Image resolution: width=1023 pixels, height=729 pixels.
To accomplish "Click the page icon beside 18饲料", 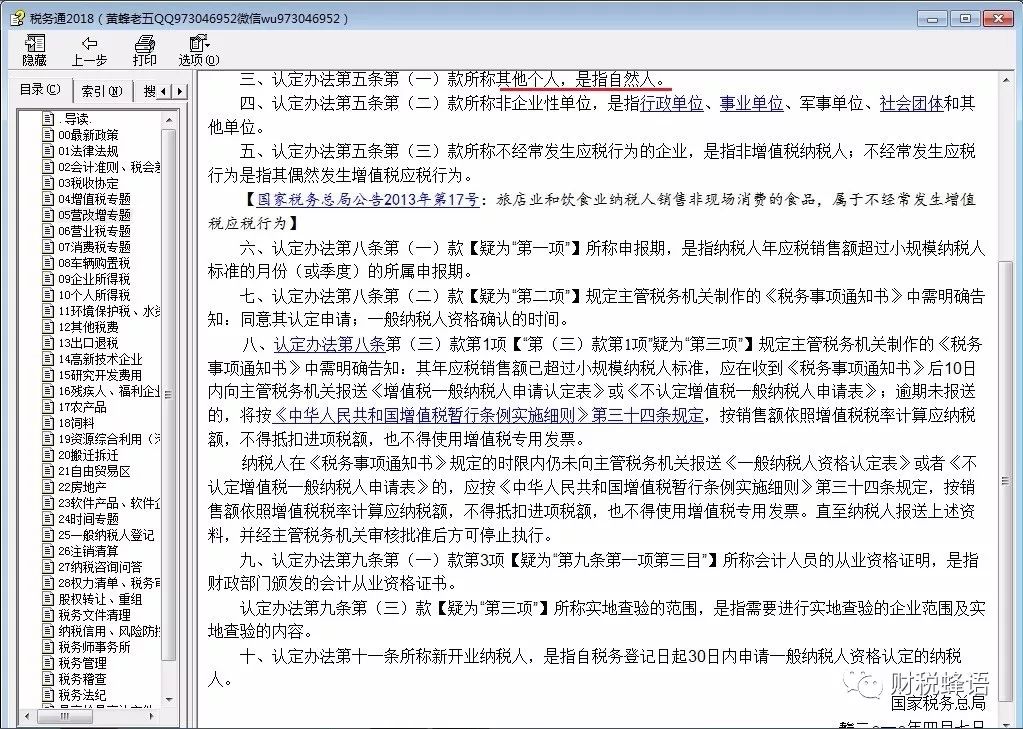I will point(48,422).
